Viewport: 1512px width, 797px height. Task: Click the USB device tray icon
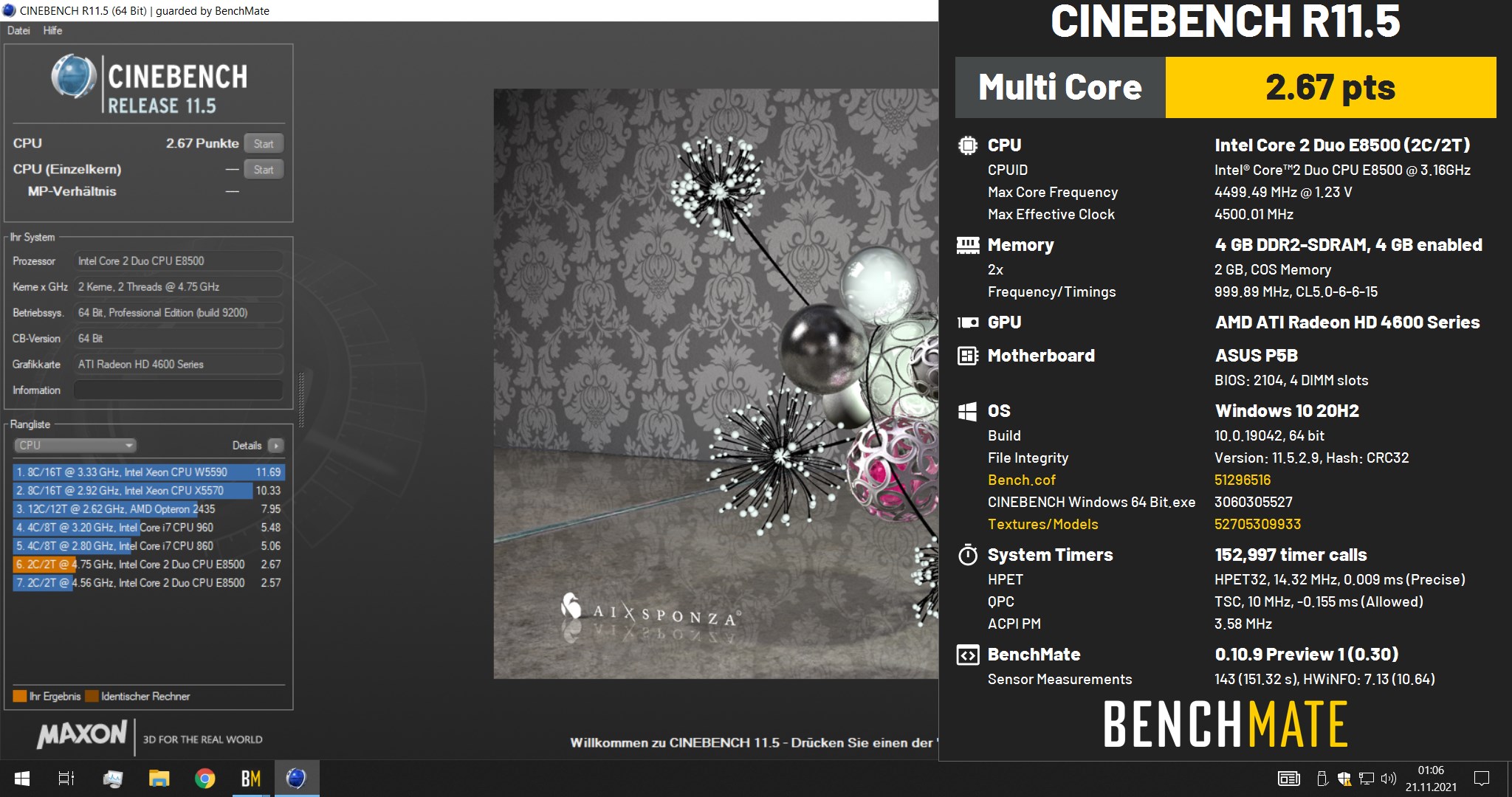pos(1322,779)
